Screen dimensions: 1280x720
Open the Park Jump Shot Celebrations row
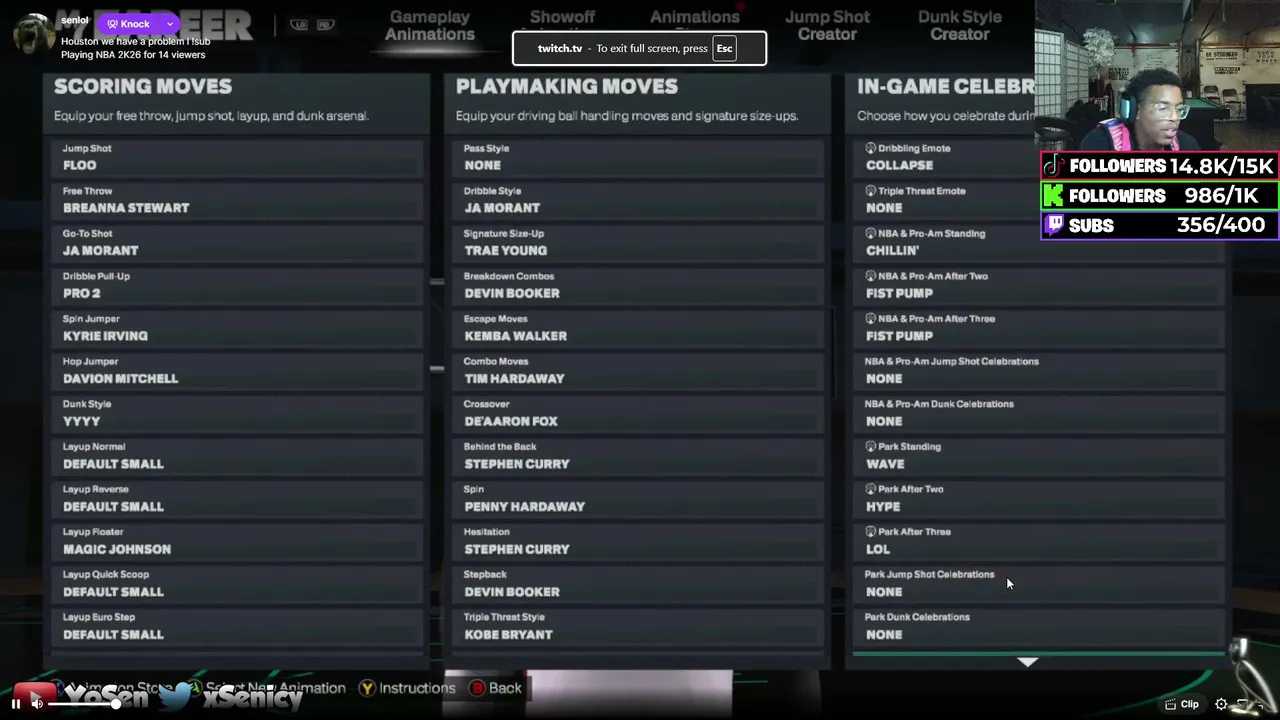pyautogui.click(x=1040, y=584)
